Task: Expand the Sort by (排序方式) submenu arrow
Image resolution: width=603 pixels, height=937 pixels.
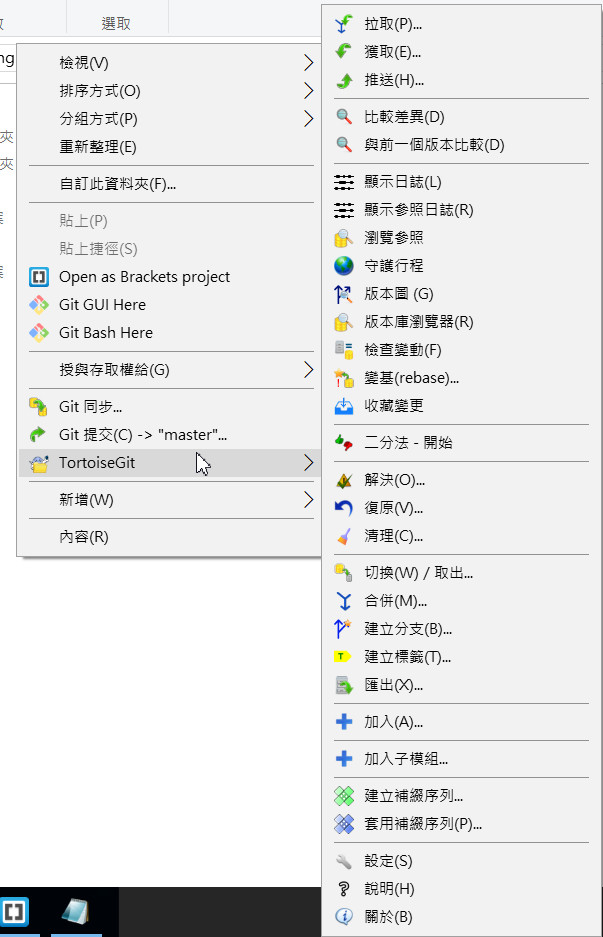Action: tap(308, 91)
